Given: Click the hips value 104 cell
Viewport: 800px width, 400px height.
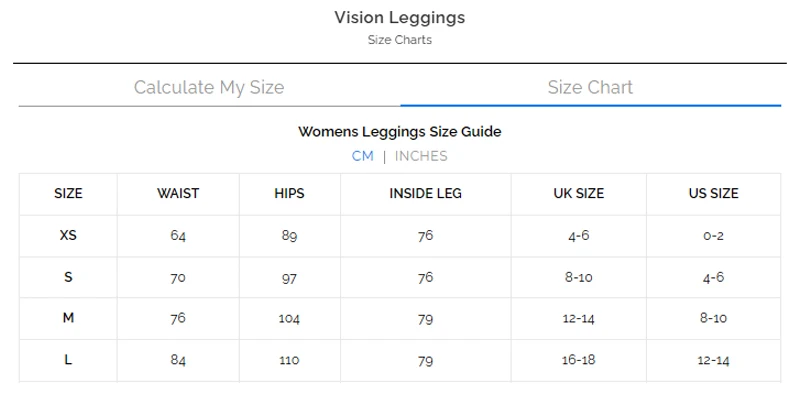Looking at the screenshot, I should pyautogui.click(x=289, y=319).
